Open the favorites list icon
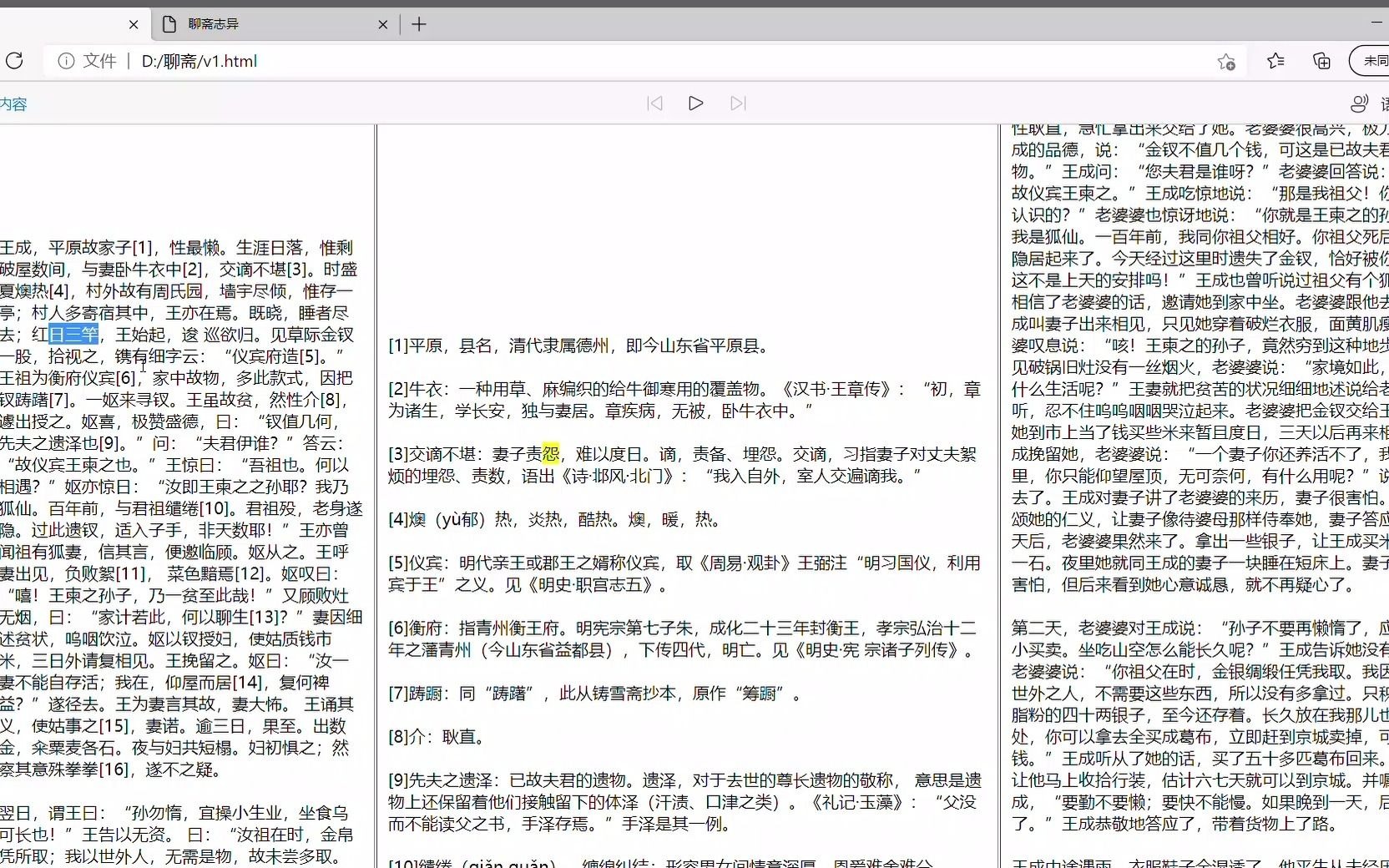1389x868 pixels. click(x=1275, y=61)
